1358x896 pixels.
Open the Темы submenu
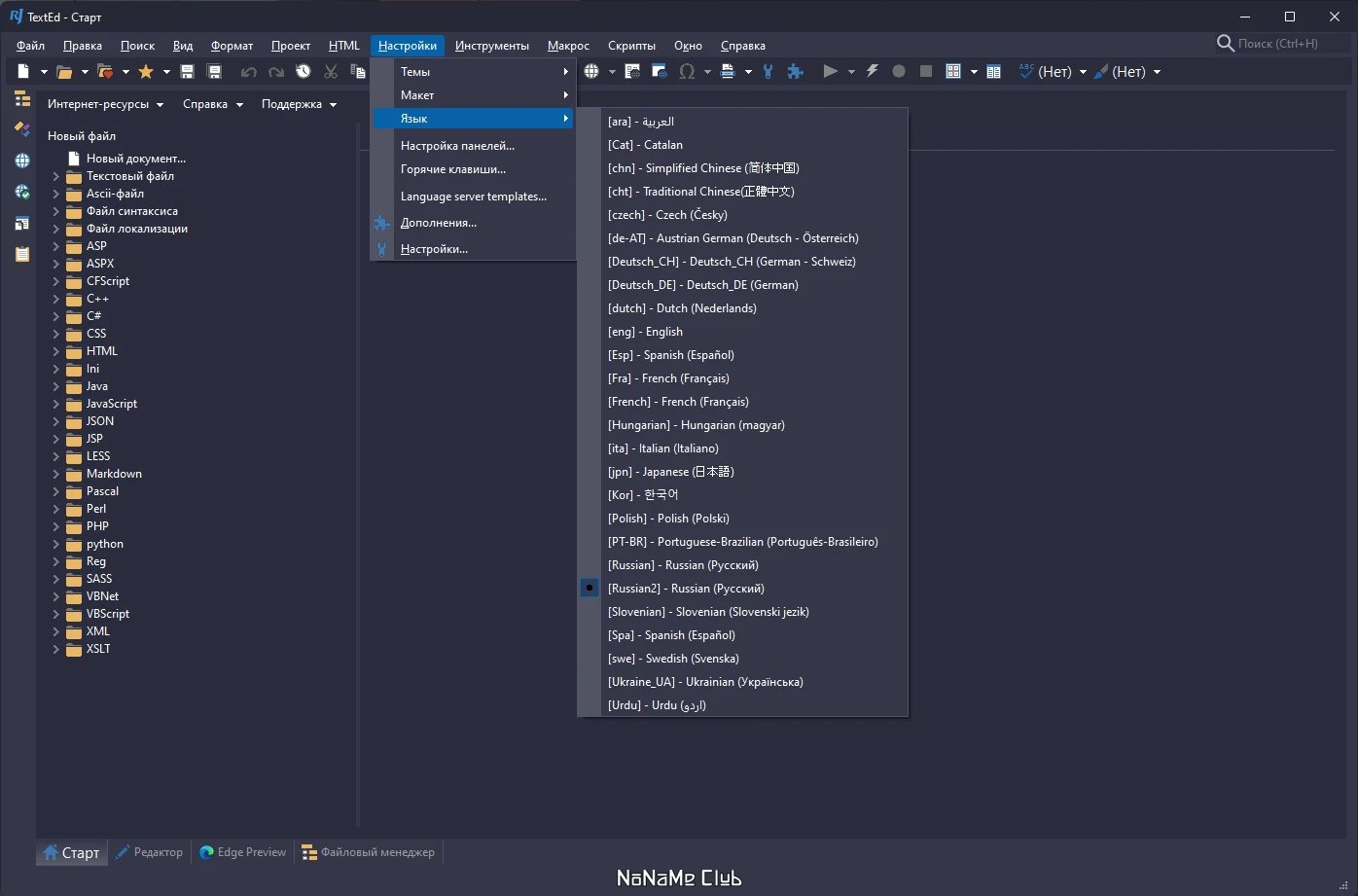[473, 71]
